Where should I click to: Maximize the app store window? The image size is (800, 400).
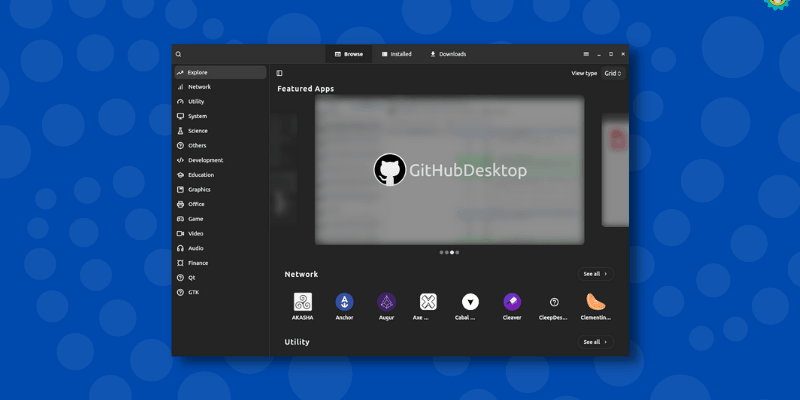click(611, 54)
